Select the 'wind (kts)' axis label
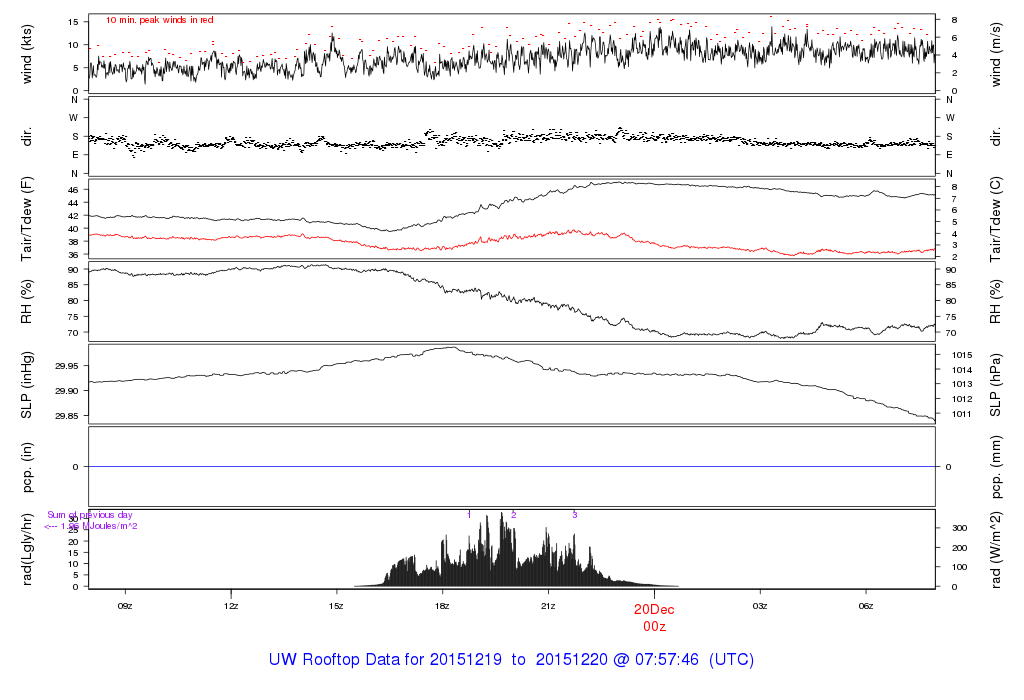 pyautogui.click(x=26, y=54)
